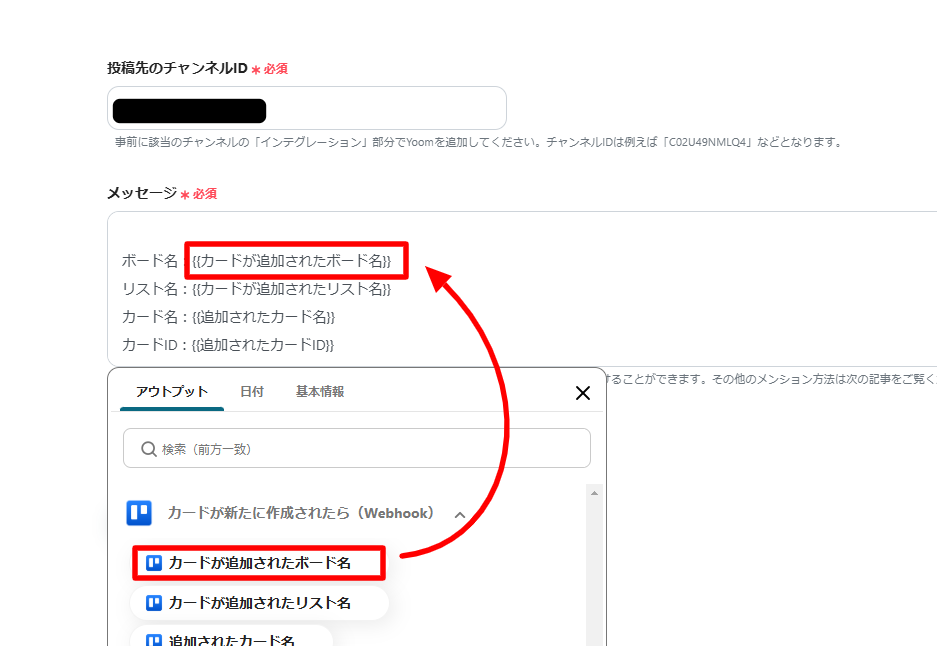Click the カードが新たに作成されたら（Webhook）header text
Viewport: 937px width, 646px height.
click(x=301, y=513)
